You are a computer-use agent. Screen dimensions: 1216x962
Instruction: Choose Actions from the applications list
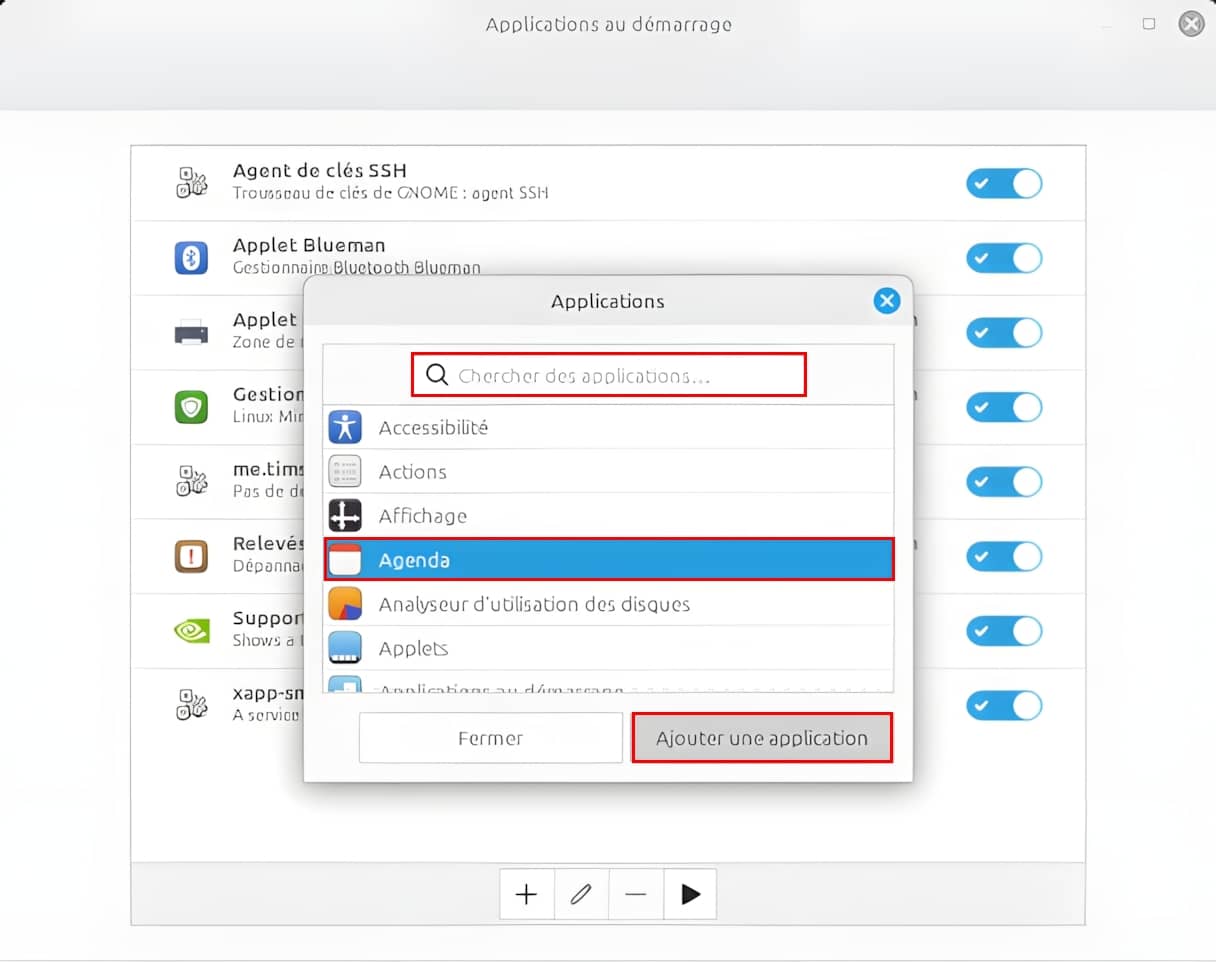pos(608,472)
